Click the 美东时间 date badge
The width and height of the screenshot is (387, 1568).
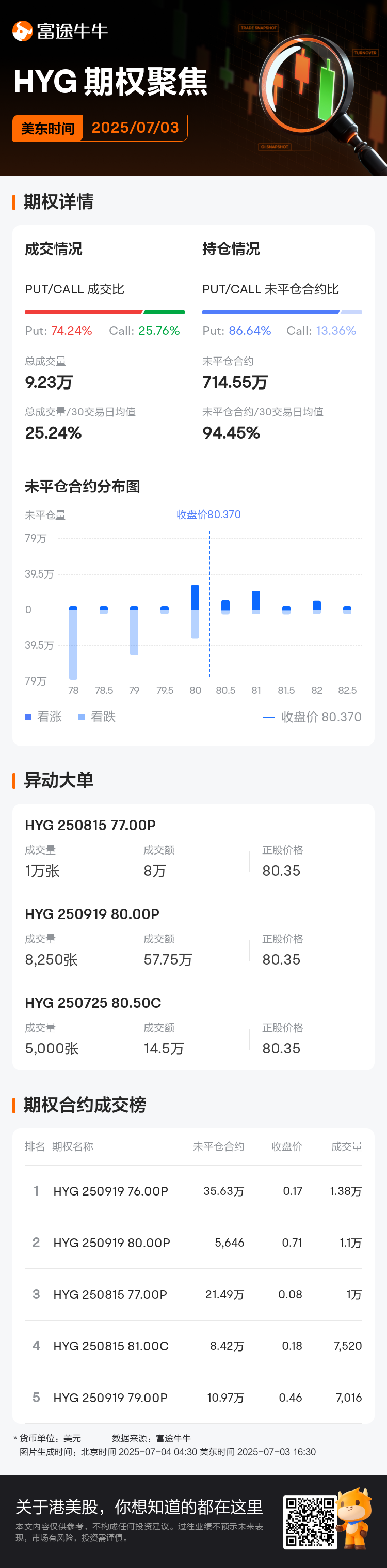coord(47,129)
